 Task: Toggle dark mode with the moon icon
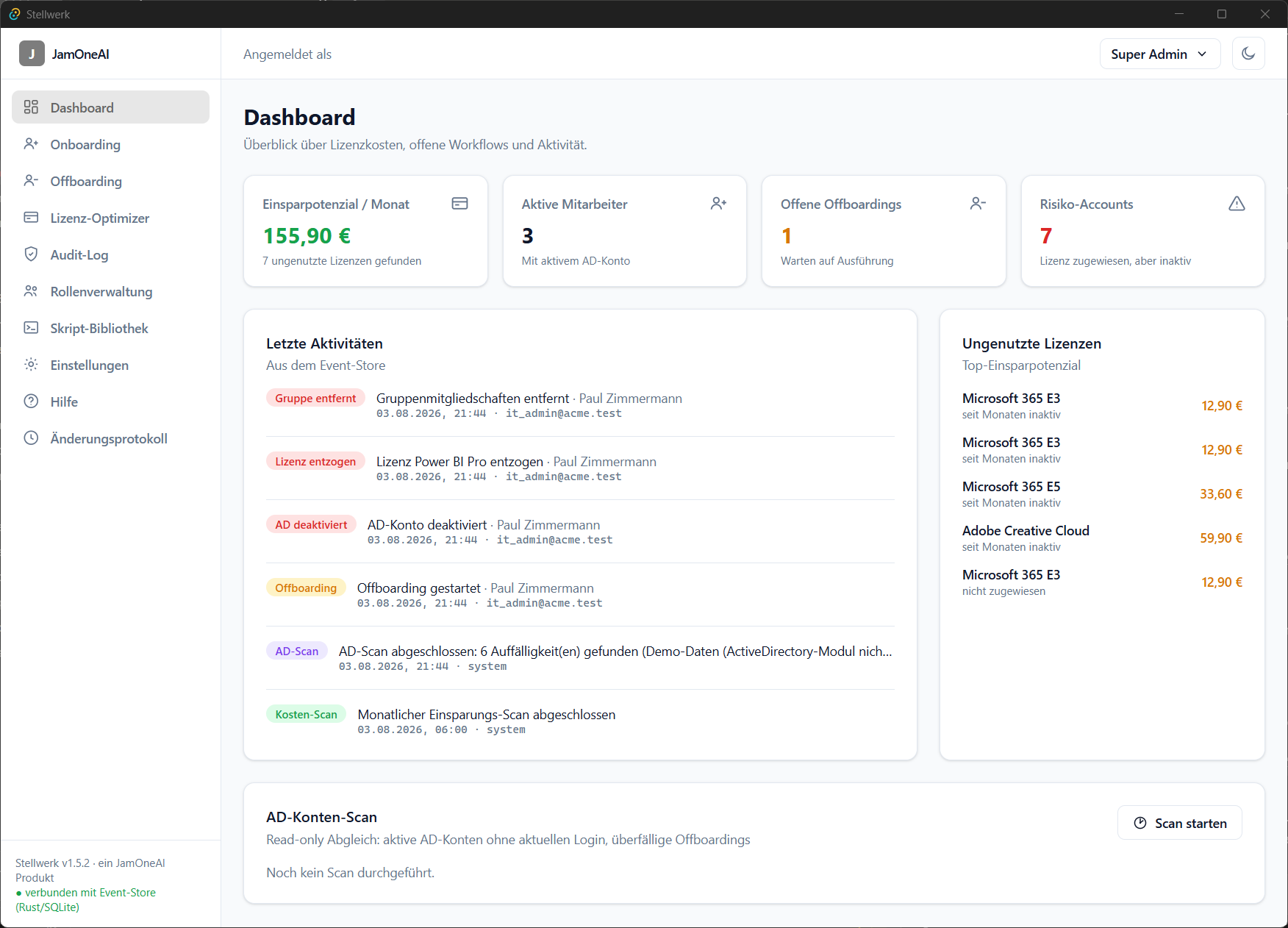[x=1248, y=54]
